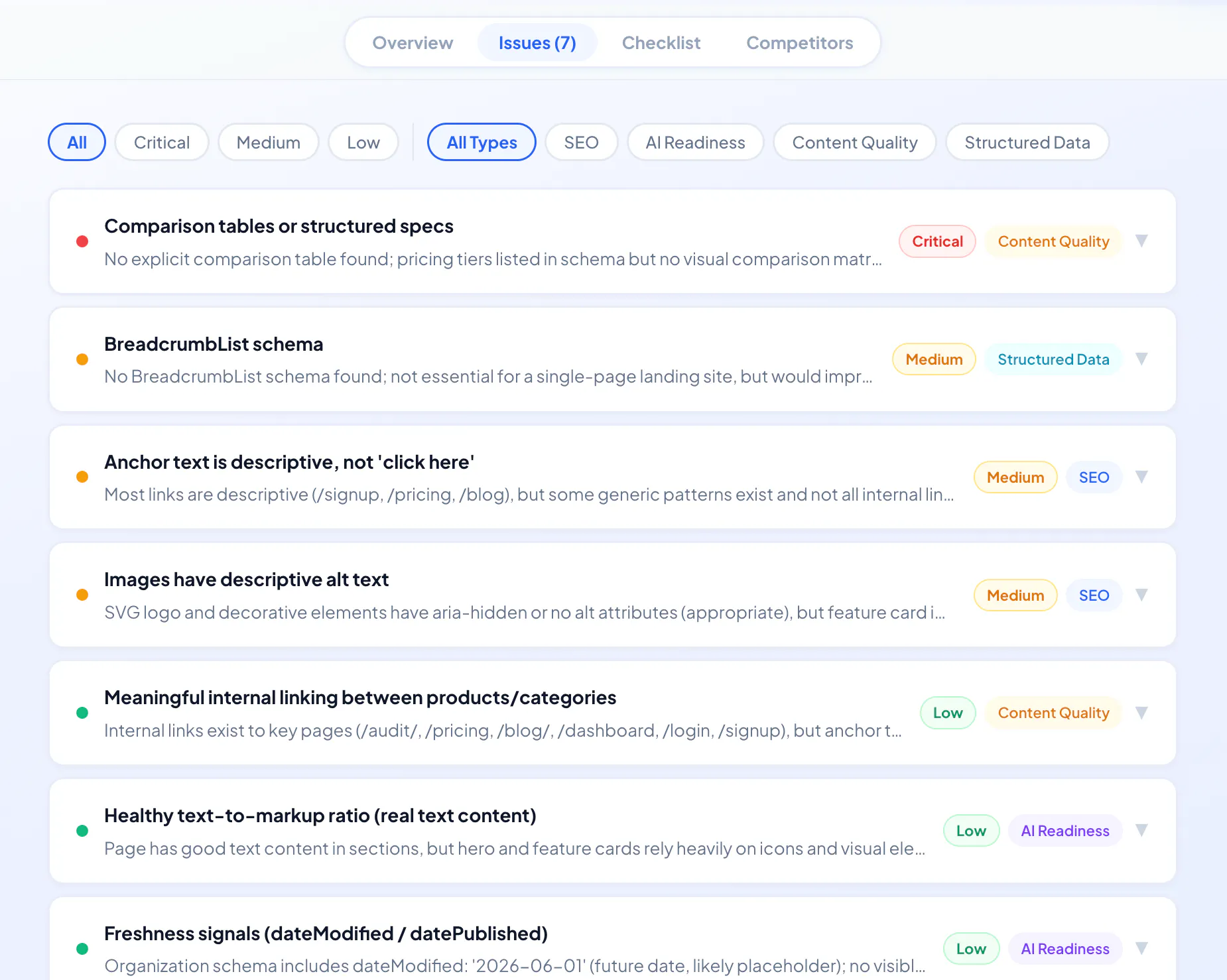
Task: Select the All severity filter pill
Action: click(77, 142)
